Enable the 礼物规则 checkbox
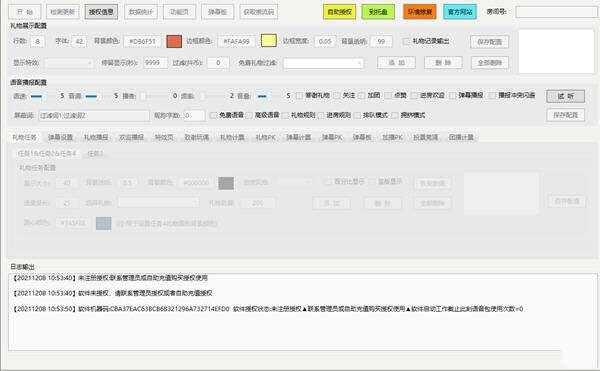This screenshot has width=600, height=371. [285, 115]
